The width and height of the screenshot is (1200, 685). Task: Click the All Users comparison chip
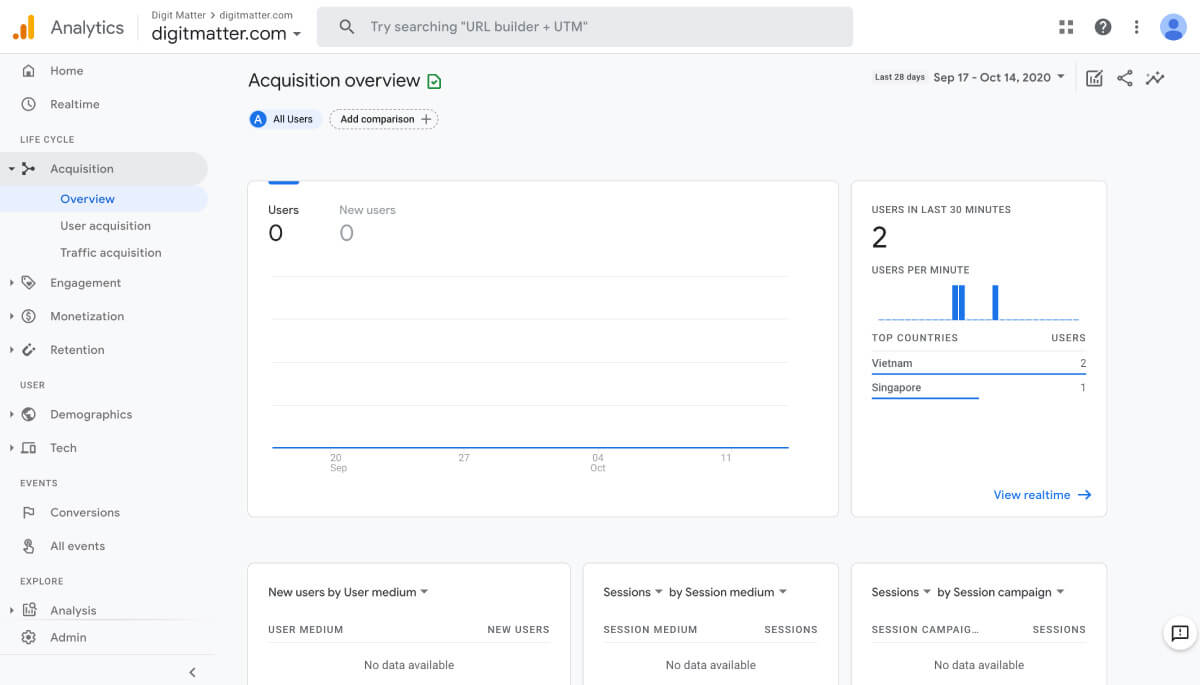tap(284, 119)
